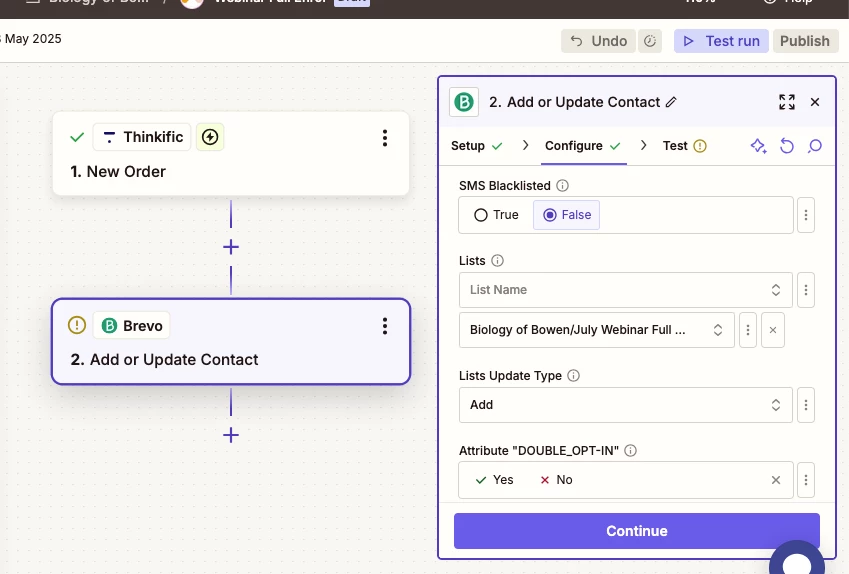Click the Brevo logo in panel header
This screenshot has width=849, height=574.
point(464,102)
